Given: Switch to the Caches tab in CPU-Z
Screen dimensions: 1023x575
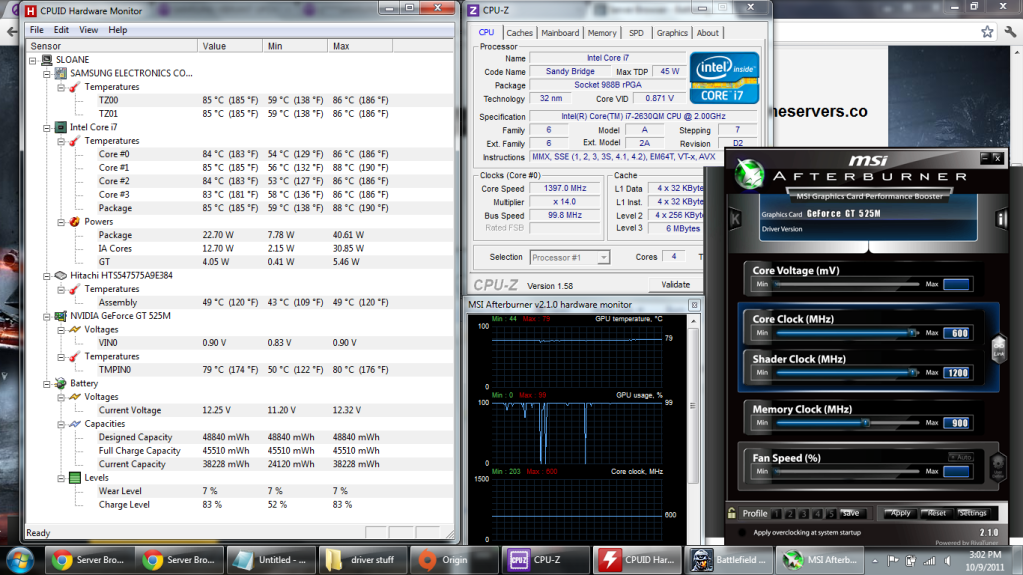Looking at the screenshot, I should [519, 33].
